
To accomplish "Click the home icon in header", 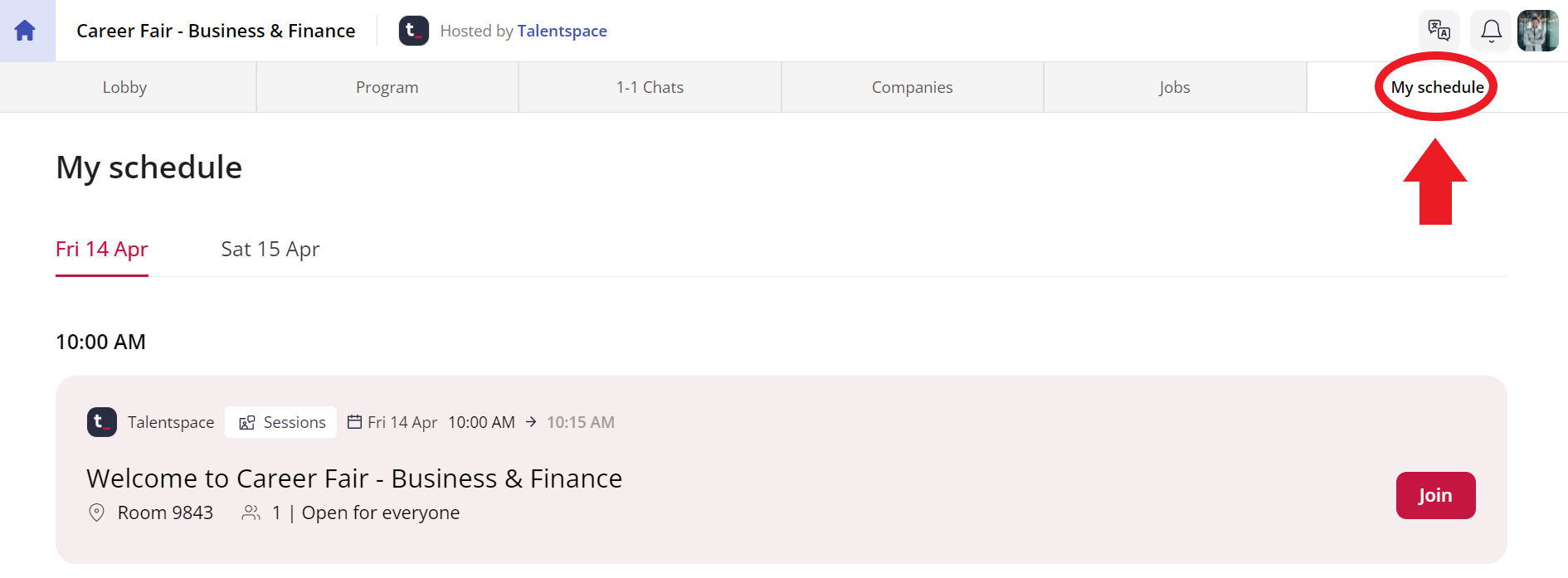I will pos(25,31).
